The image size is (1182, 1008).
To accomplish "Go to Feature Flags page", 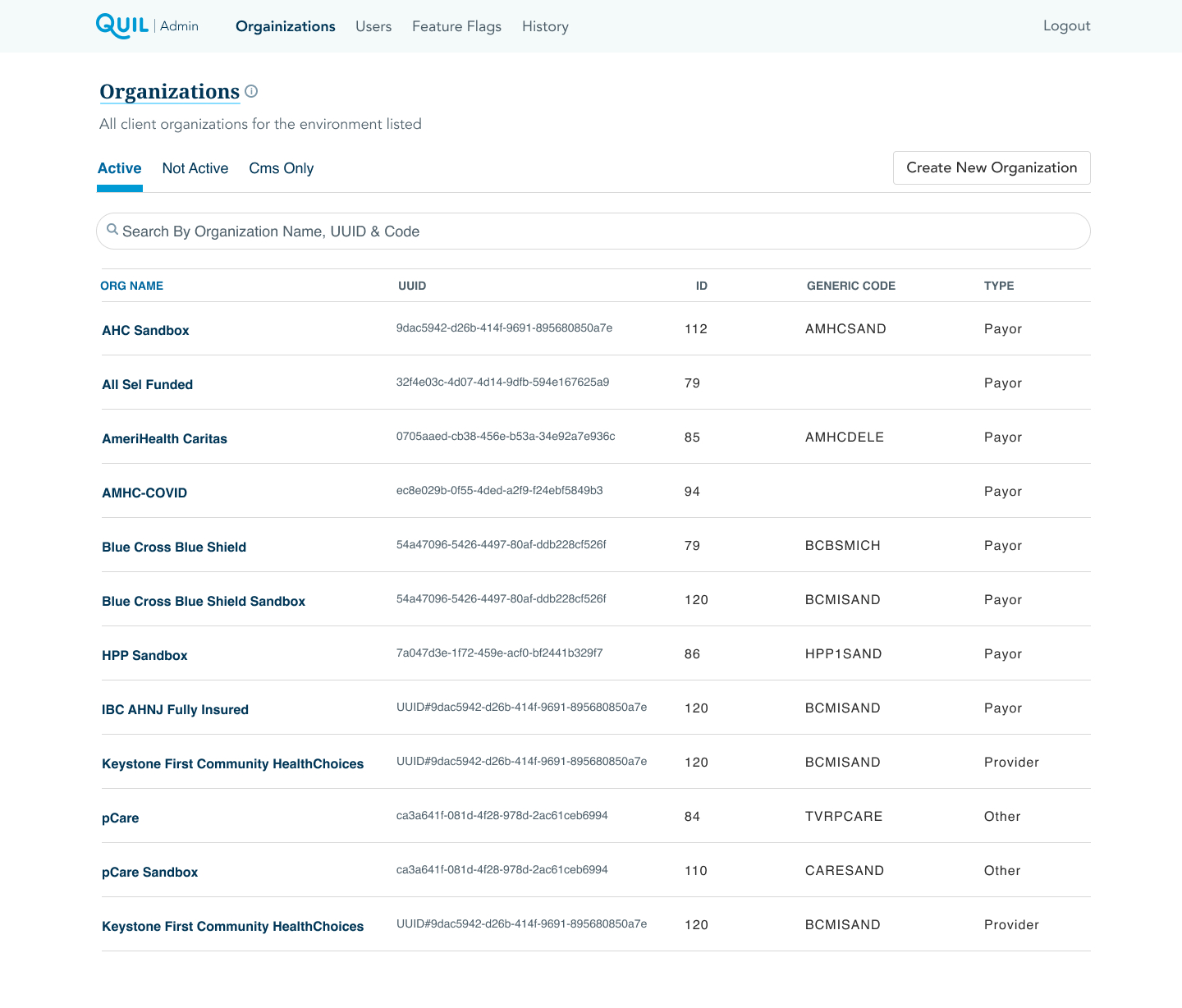I will (x=456, y=26).
